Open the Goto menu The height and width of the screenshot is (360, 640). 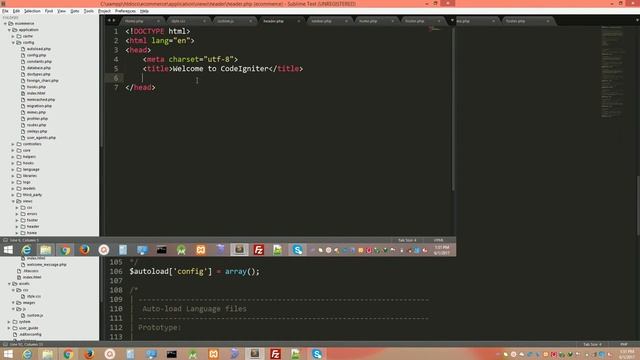coord(75,11)
